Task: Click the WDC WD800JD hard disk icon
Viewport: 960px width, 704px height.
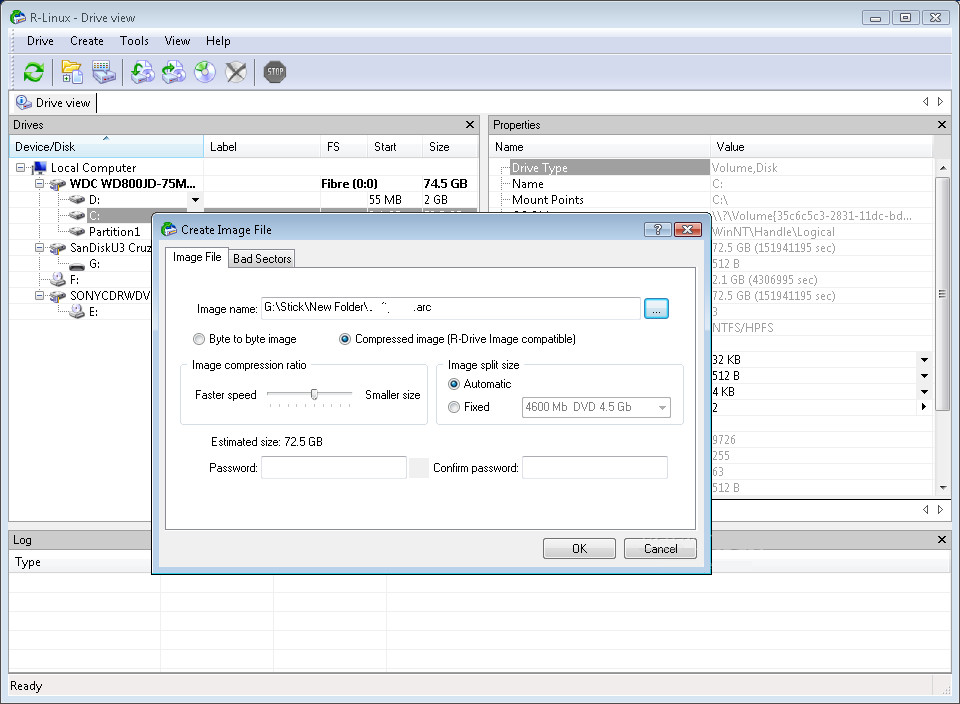Action: point(58,184)
